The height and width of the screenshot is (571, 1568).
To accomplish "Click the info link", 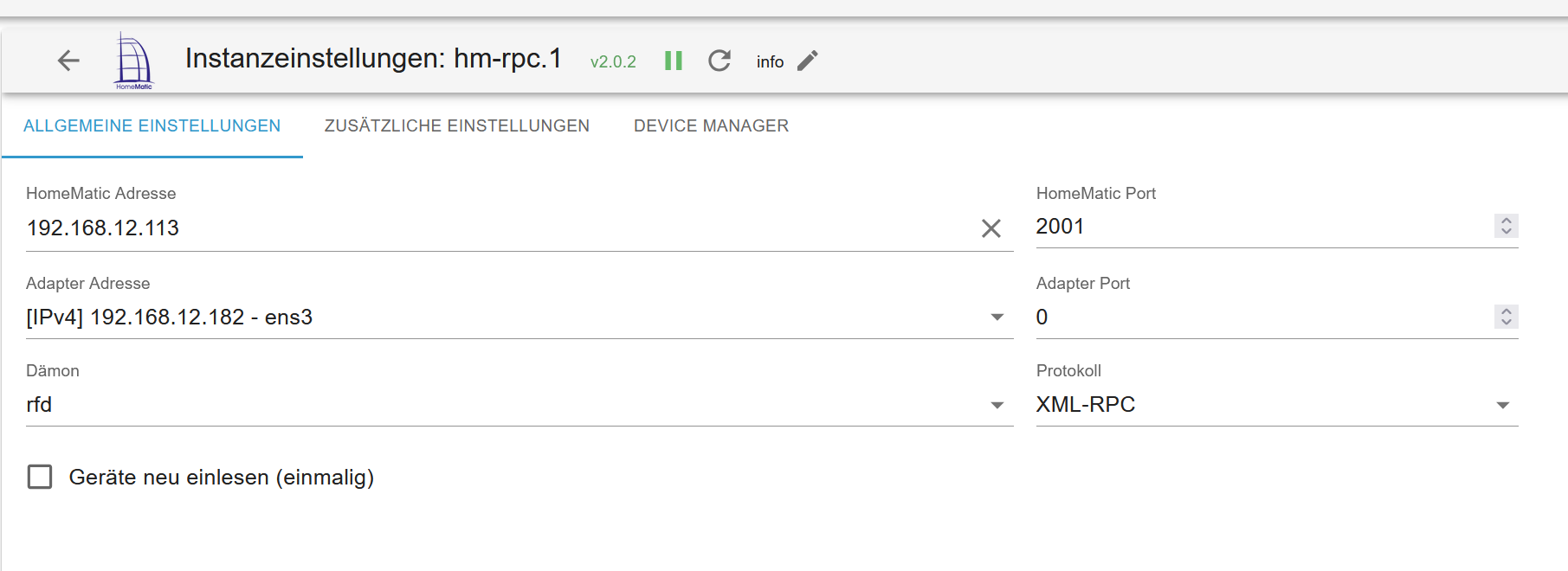I will click(770, 61).
